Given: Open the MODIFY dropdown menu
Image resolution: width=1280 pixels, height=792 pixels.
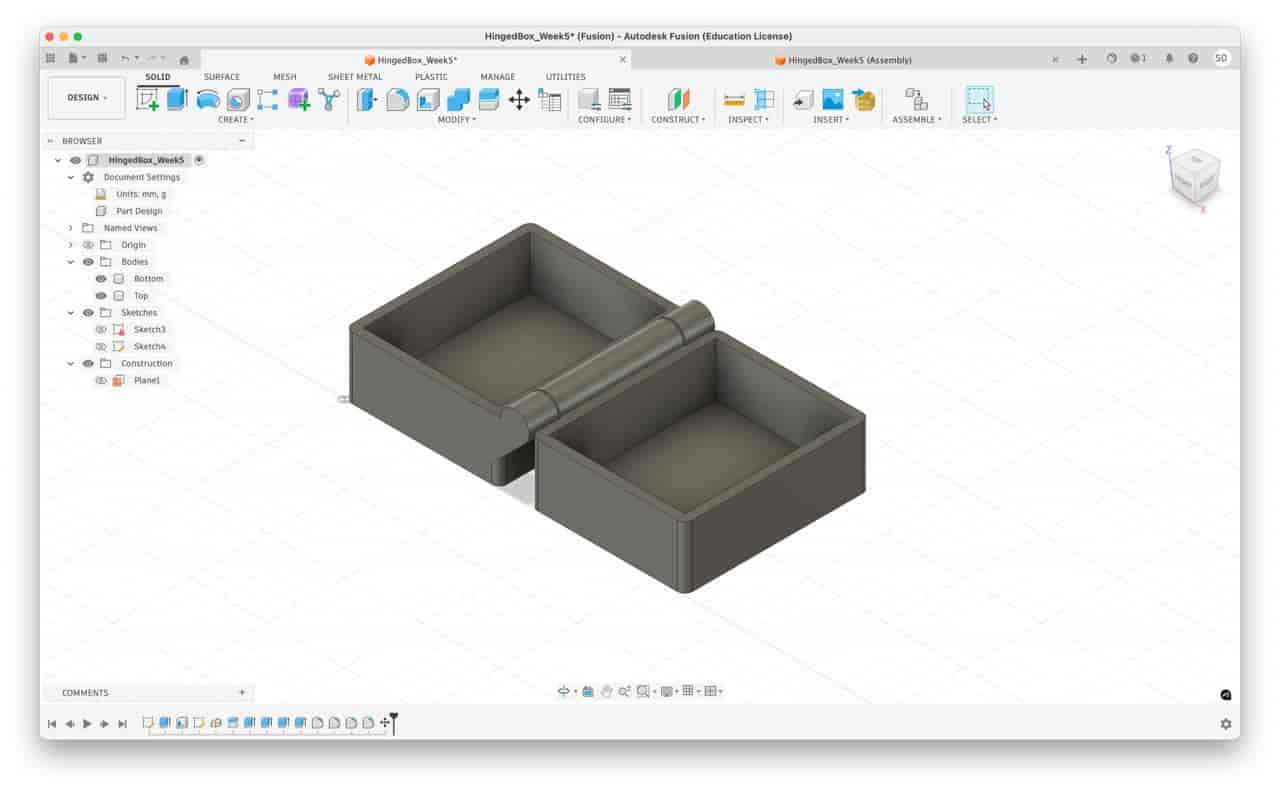Looking at the screenshot, I should (x=457, y=120).
